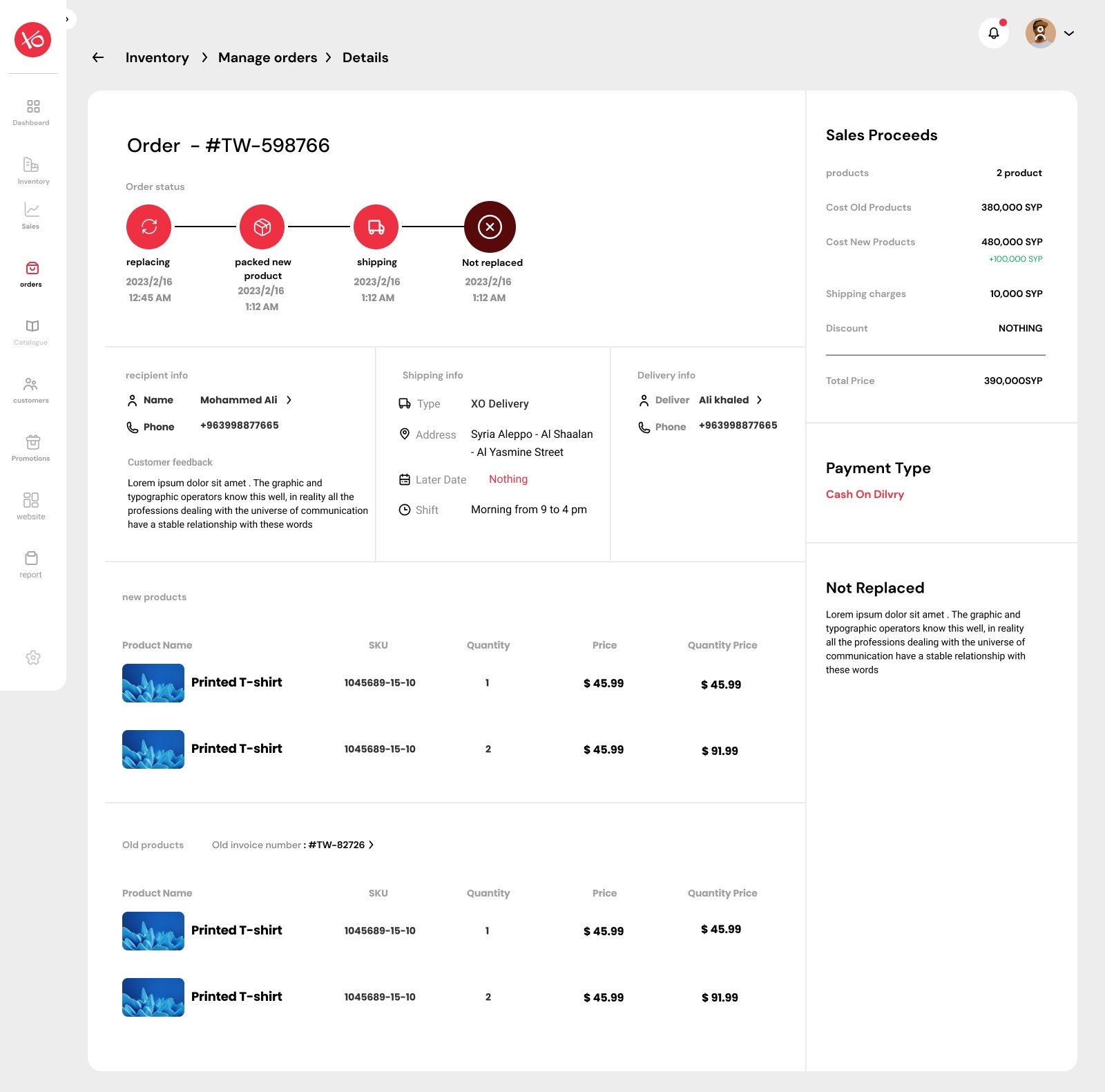Open the Catalogue section

point(32,332)
